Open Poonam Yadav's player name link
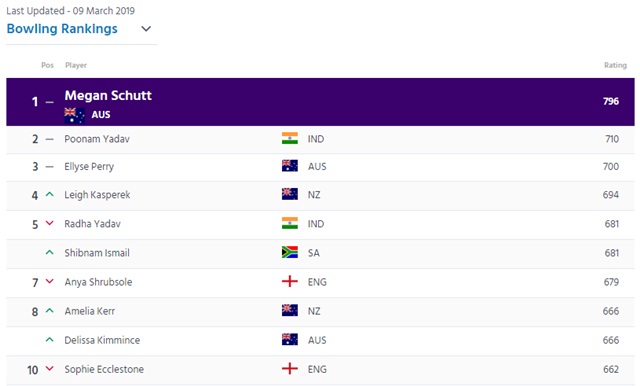Screen dimensions: 640x386 pos(97,139)
